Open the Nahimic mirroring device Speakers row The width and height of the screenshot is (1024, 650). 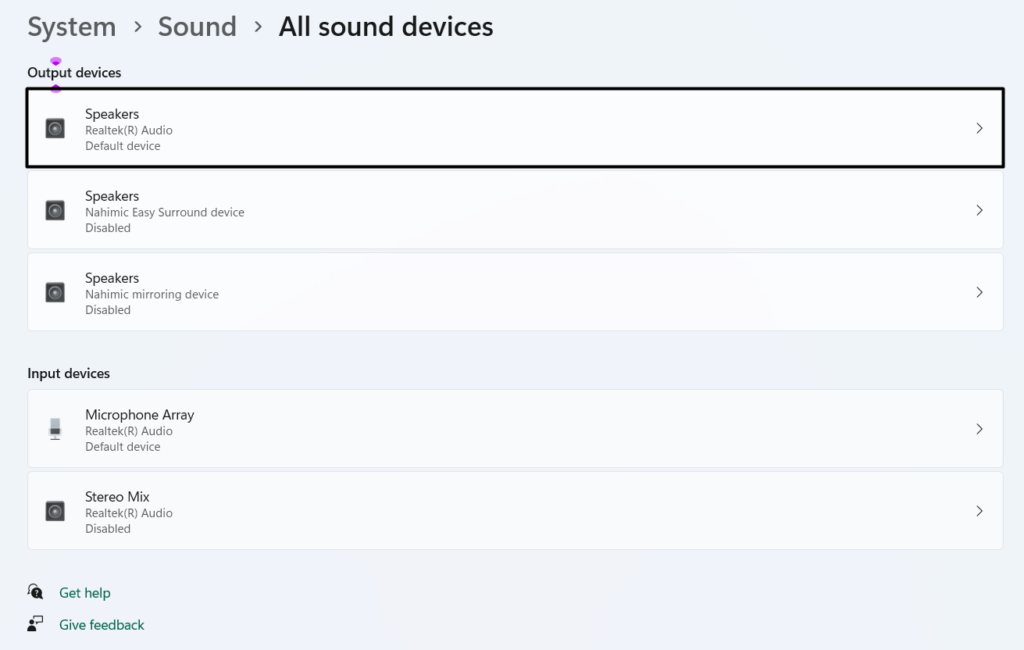click(x=500, y=292)
